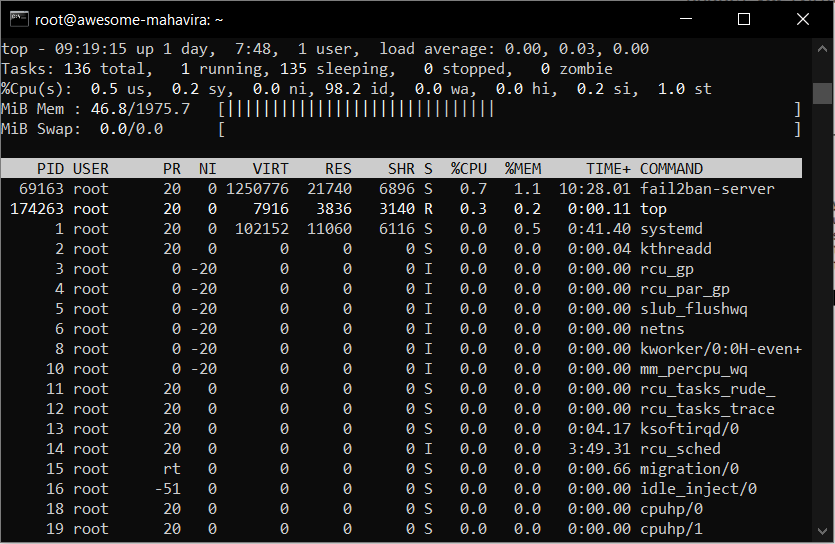
Task: Click RES value 11060 for systemd
Action: 329,229
